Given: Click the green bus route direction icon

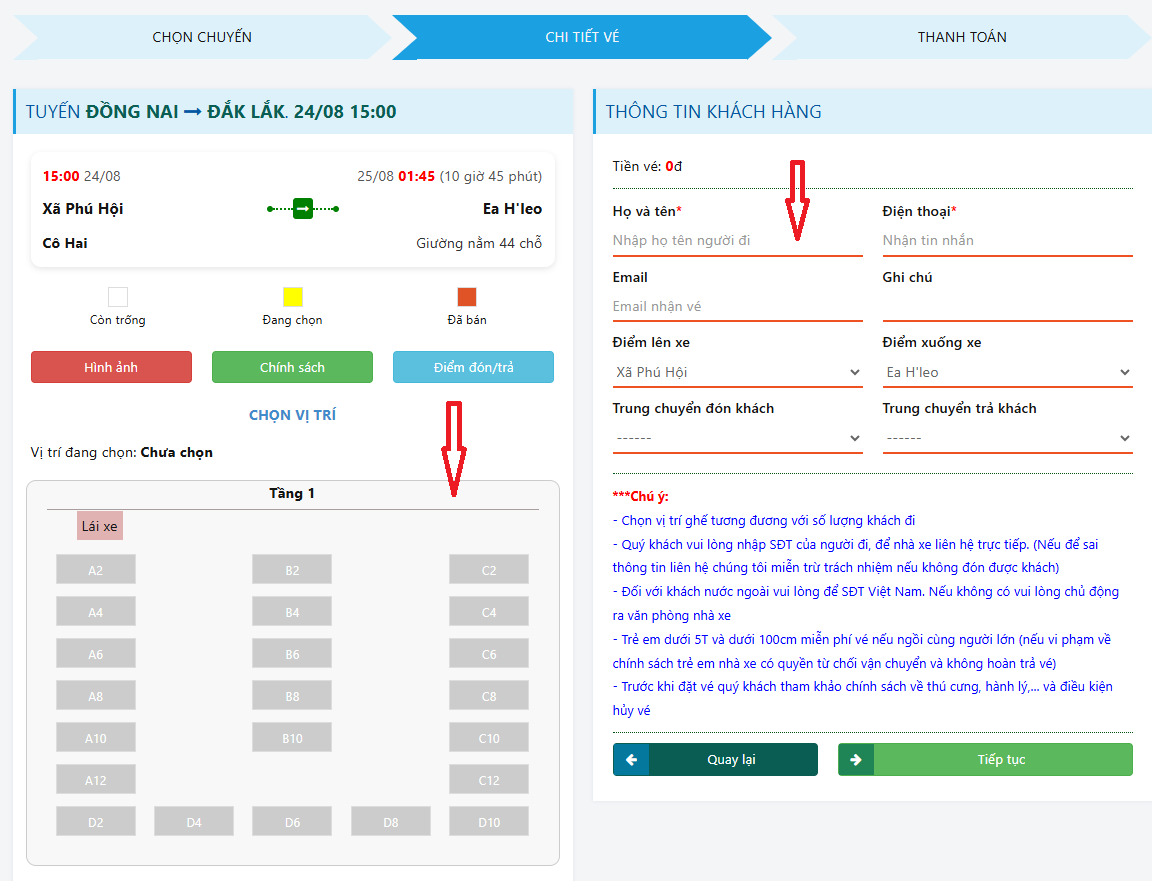Looking at the screenshot, I should click(x=303, y=209).
